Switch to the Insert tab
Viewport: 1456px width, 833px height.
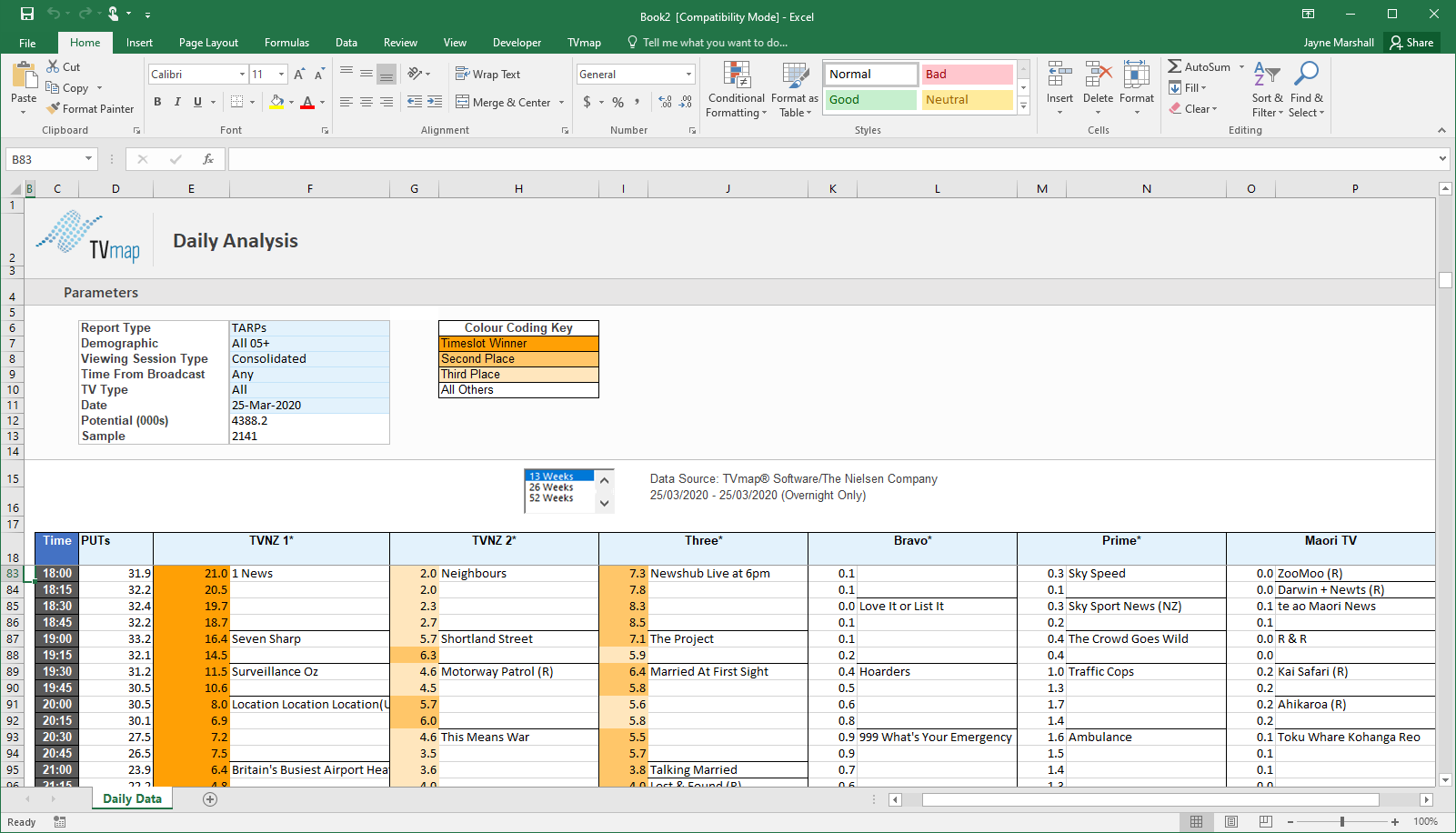139,43
